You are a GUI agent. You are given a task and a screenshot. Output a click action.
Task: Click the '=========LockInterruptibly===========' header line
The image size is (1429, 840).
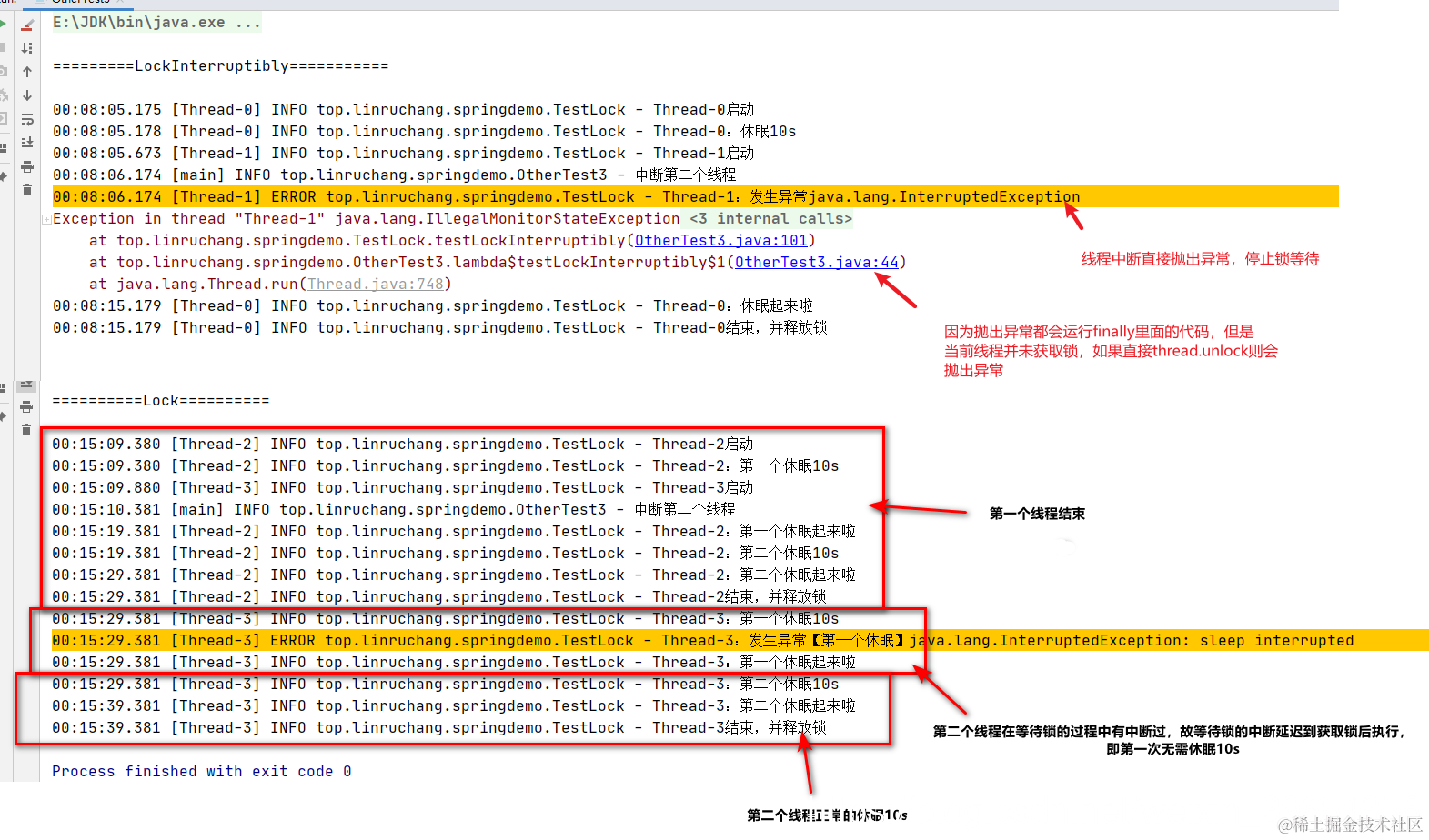[221, 66]
